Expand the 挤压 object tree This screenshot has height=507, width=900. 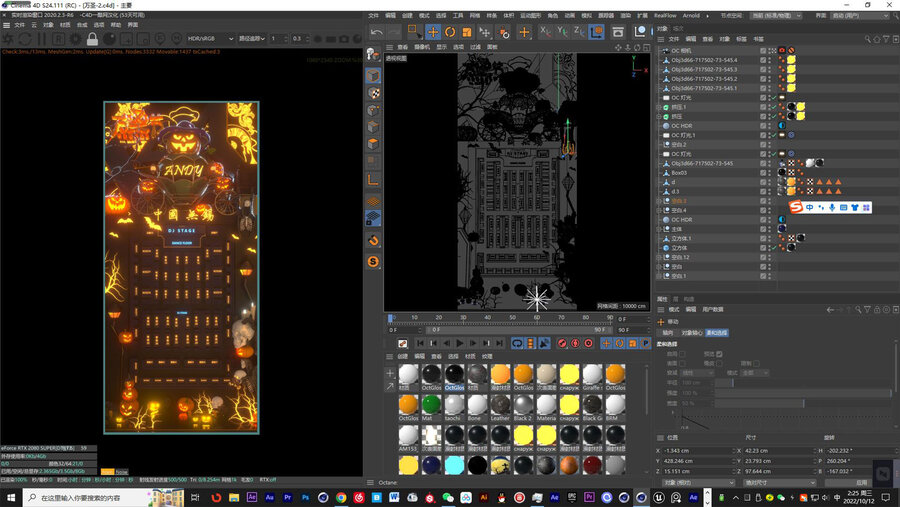(659, 116)
